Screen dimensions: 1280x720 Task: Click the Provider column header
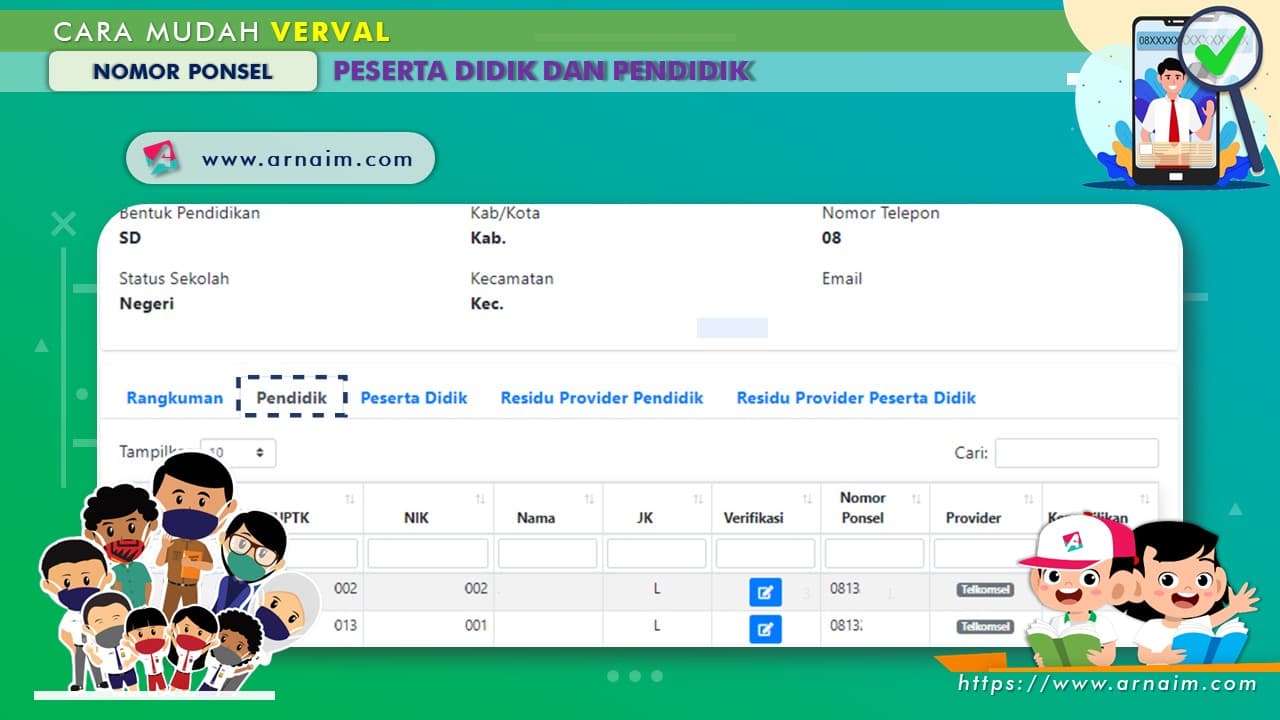(985, 509)
